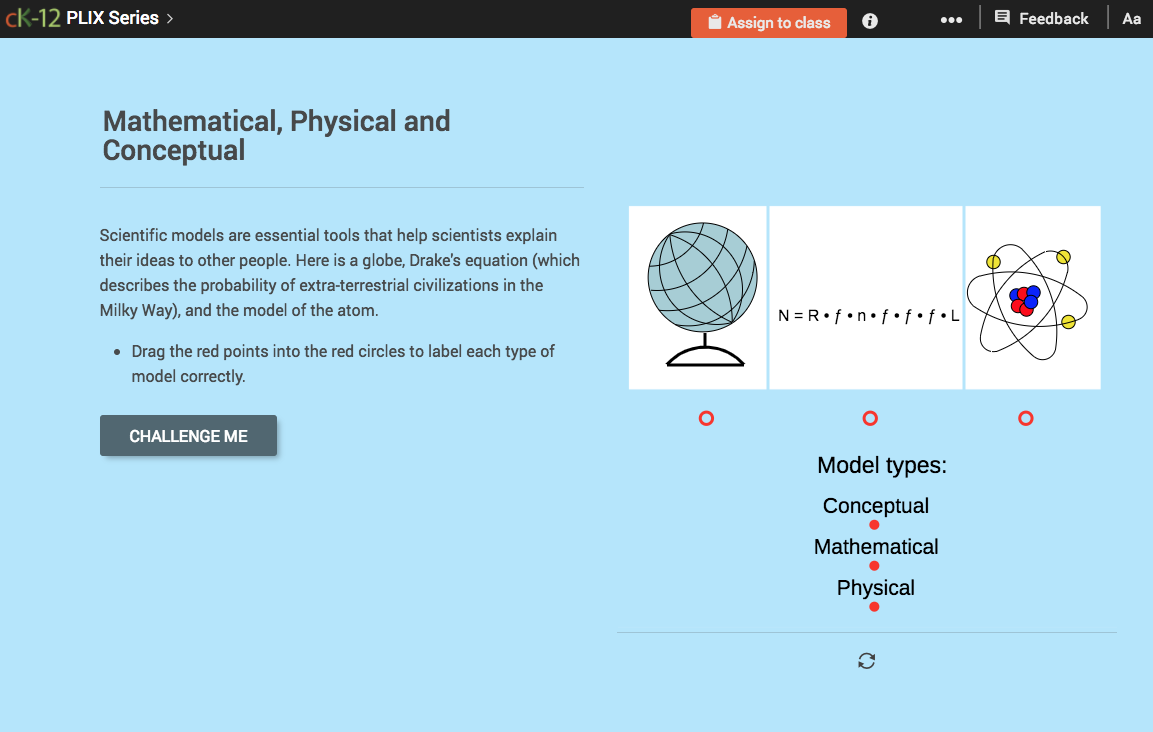Click the red circle under the atom model
The height and width of the screenshot is (732, 1153).
(1025, 418)
